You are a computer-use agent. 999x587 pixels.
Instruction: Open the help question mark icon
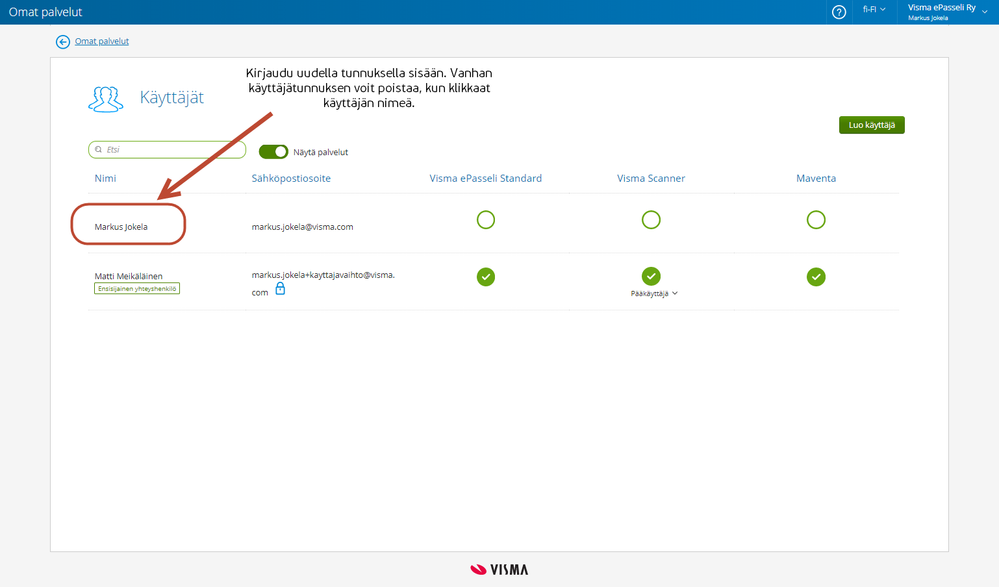click(839, 12)
